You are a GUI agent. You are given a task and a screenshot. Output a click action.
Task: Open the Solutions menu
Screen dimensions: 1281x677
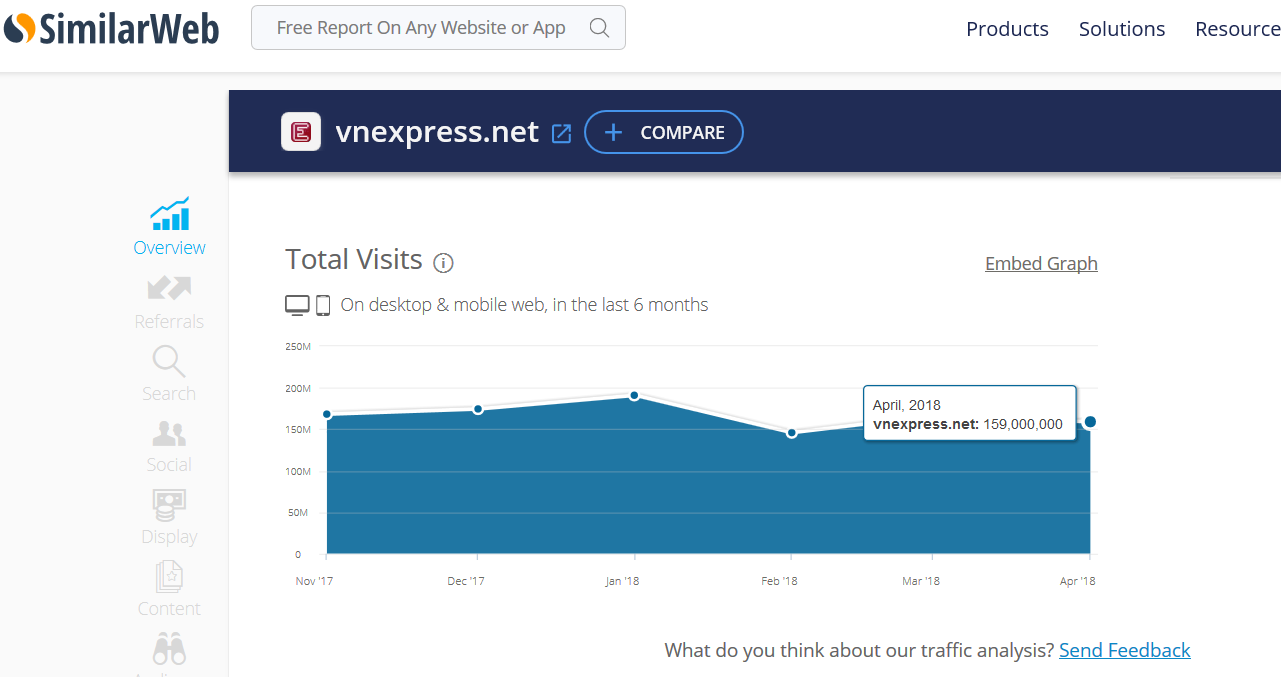(1121, 29)
